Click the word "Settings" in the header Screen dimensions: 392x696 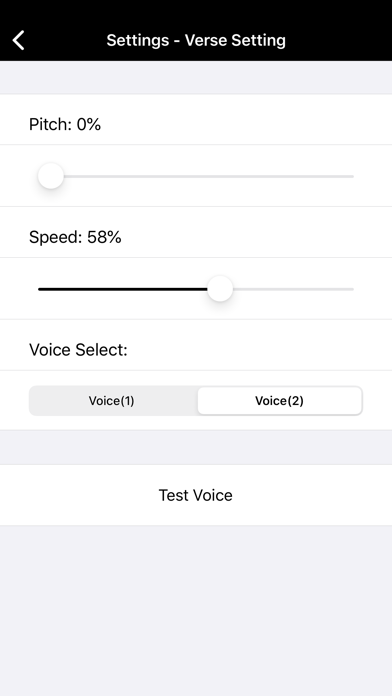click(x=138, y=40)
